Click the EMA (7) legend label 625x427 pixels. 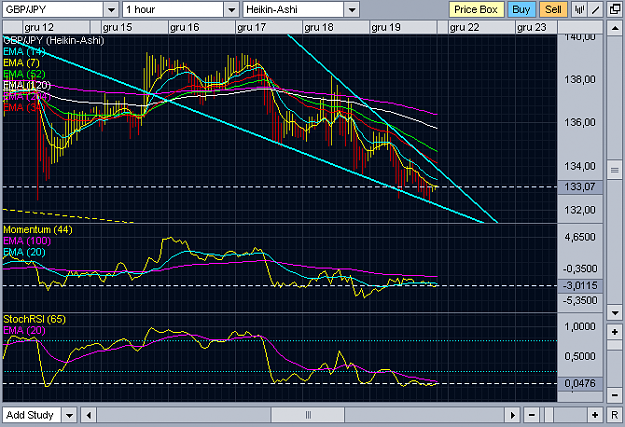(21, 63)
